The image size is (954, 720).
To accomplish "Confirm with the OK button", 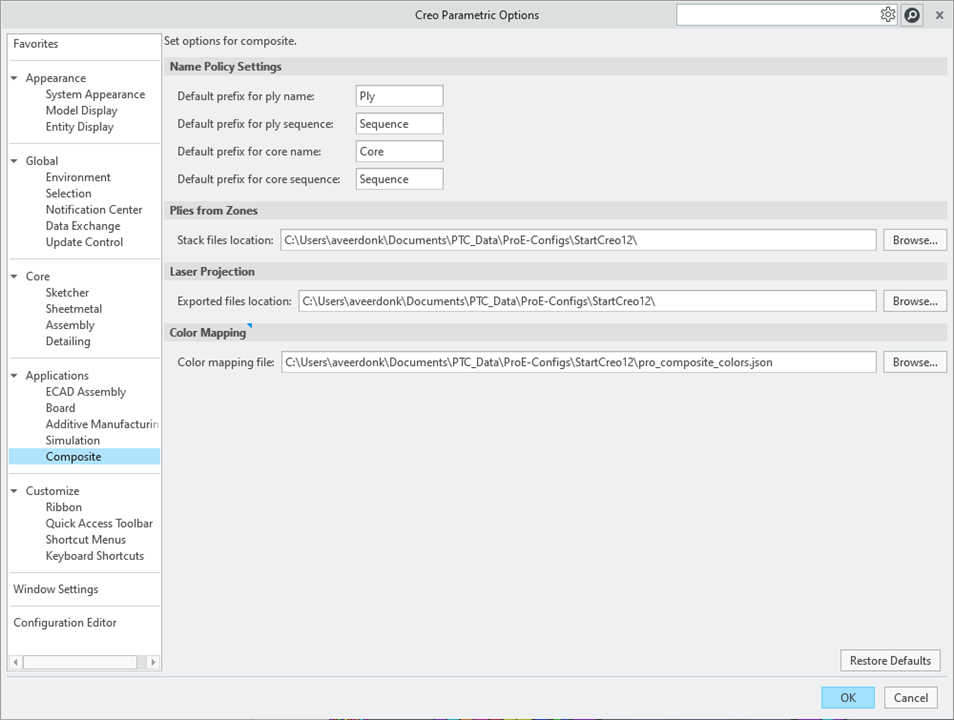I will (848, 697).
